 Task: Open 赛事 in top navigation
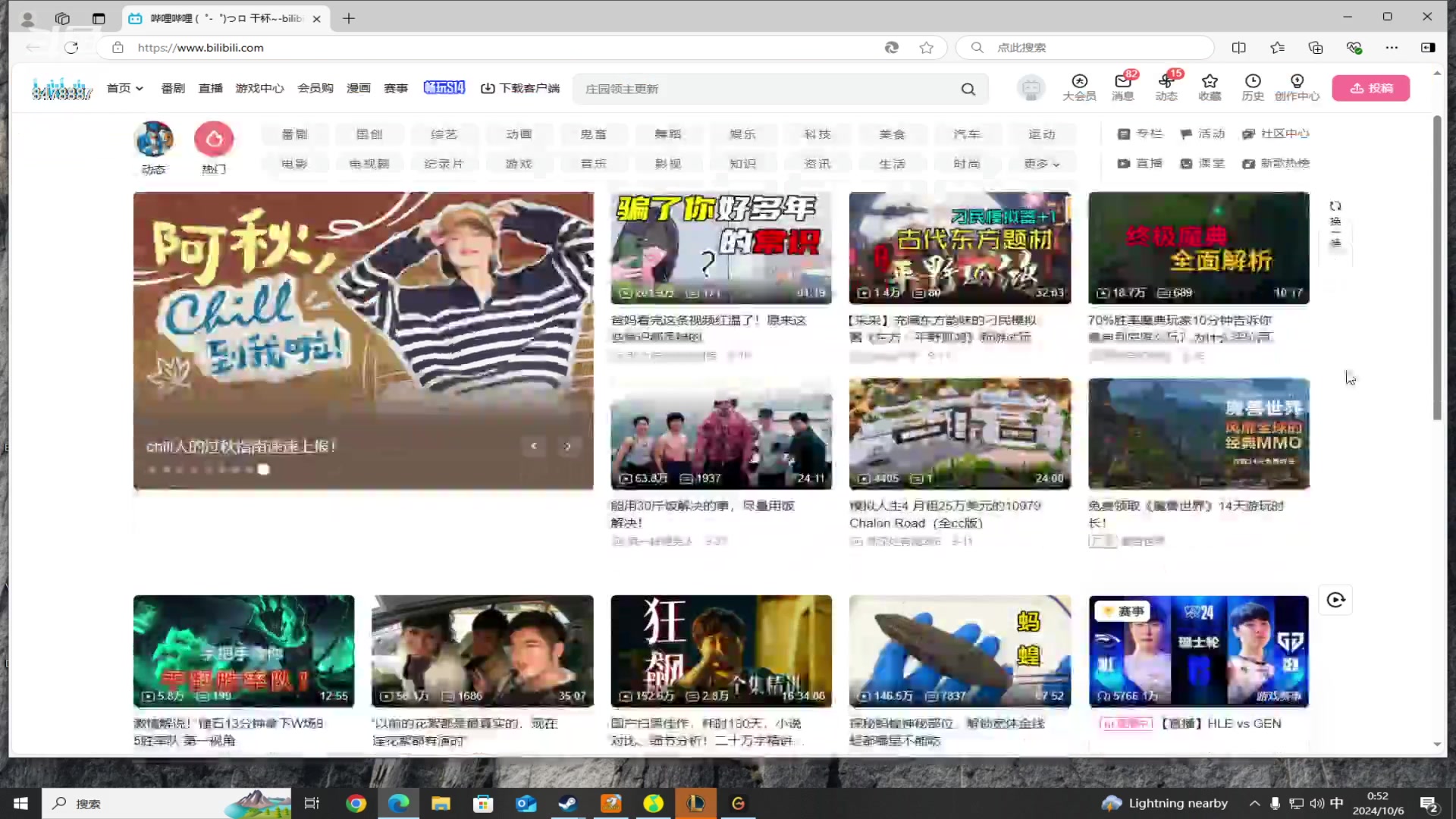pos(396,88)
